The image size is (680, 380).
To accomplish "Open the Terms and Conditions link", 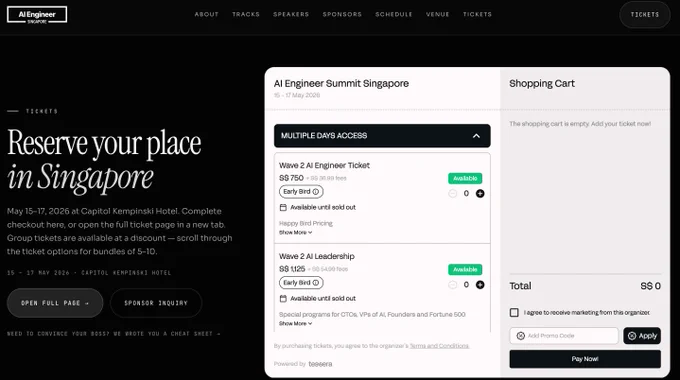I will tap(439, 346).
